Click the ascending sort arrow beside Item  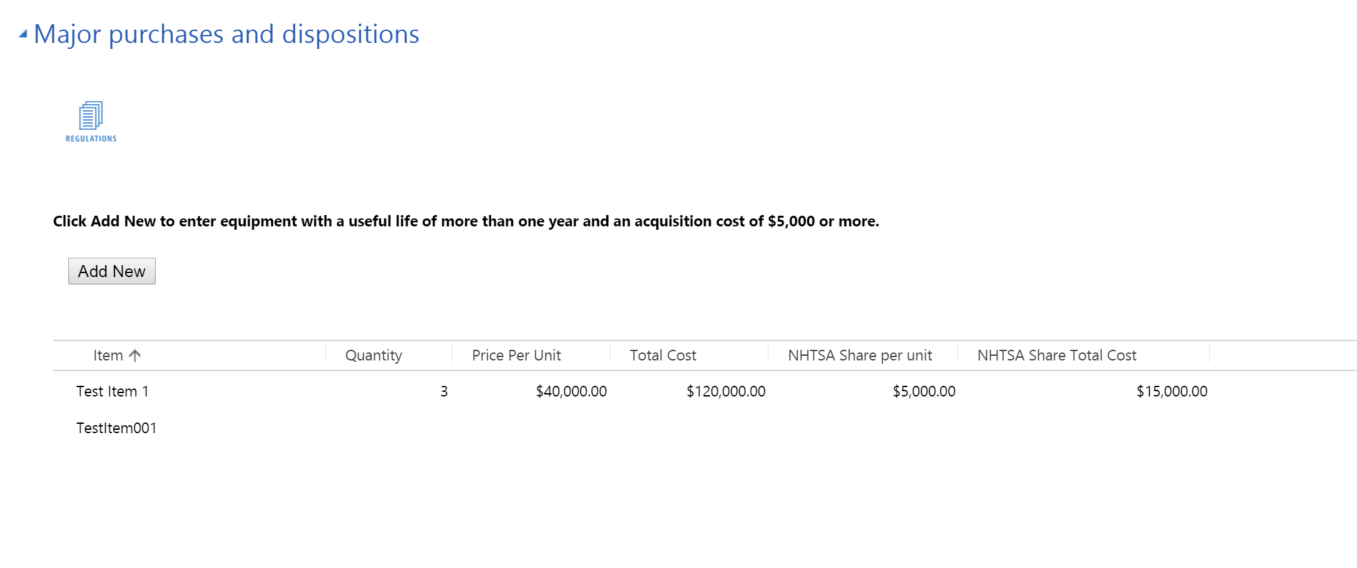point(135,356)
